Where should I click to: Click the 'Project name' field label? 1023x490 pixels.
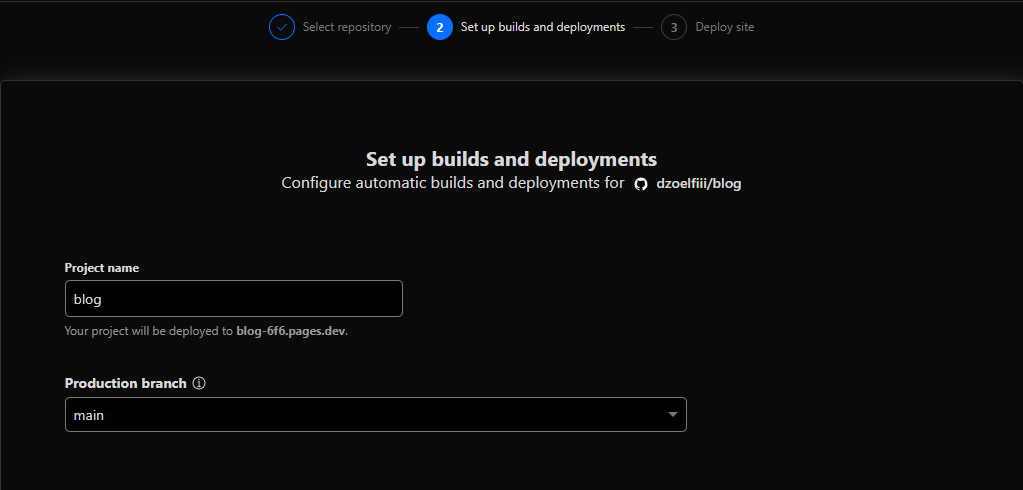click(x=102, y=268)
